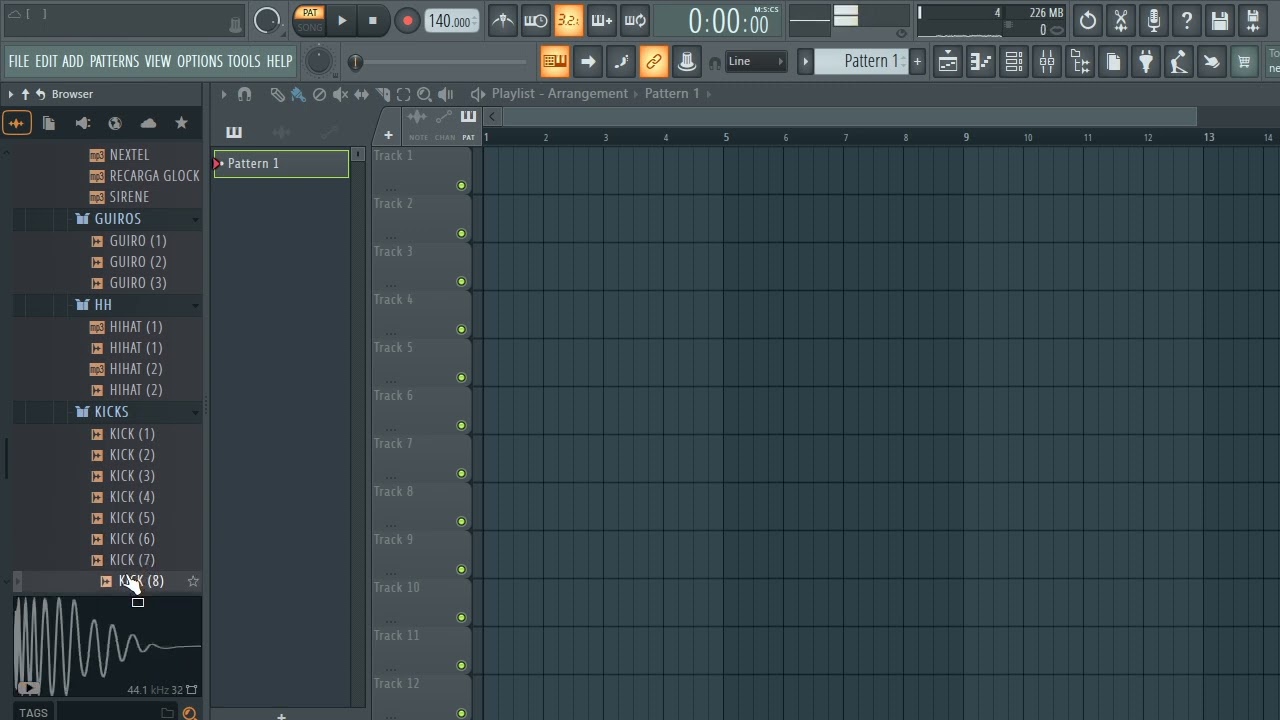Open the FILE menu
1280x720 pixels.
[x=19, y=62]
